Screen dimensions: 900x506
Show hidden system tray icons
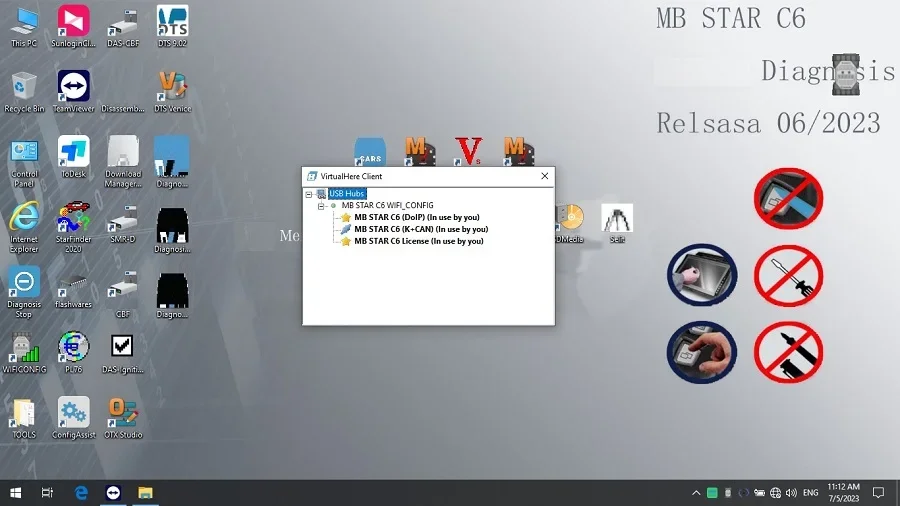coord(696,493)
